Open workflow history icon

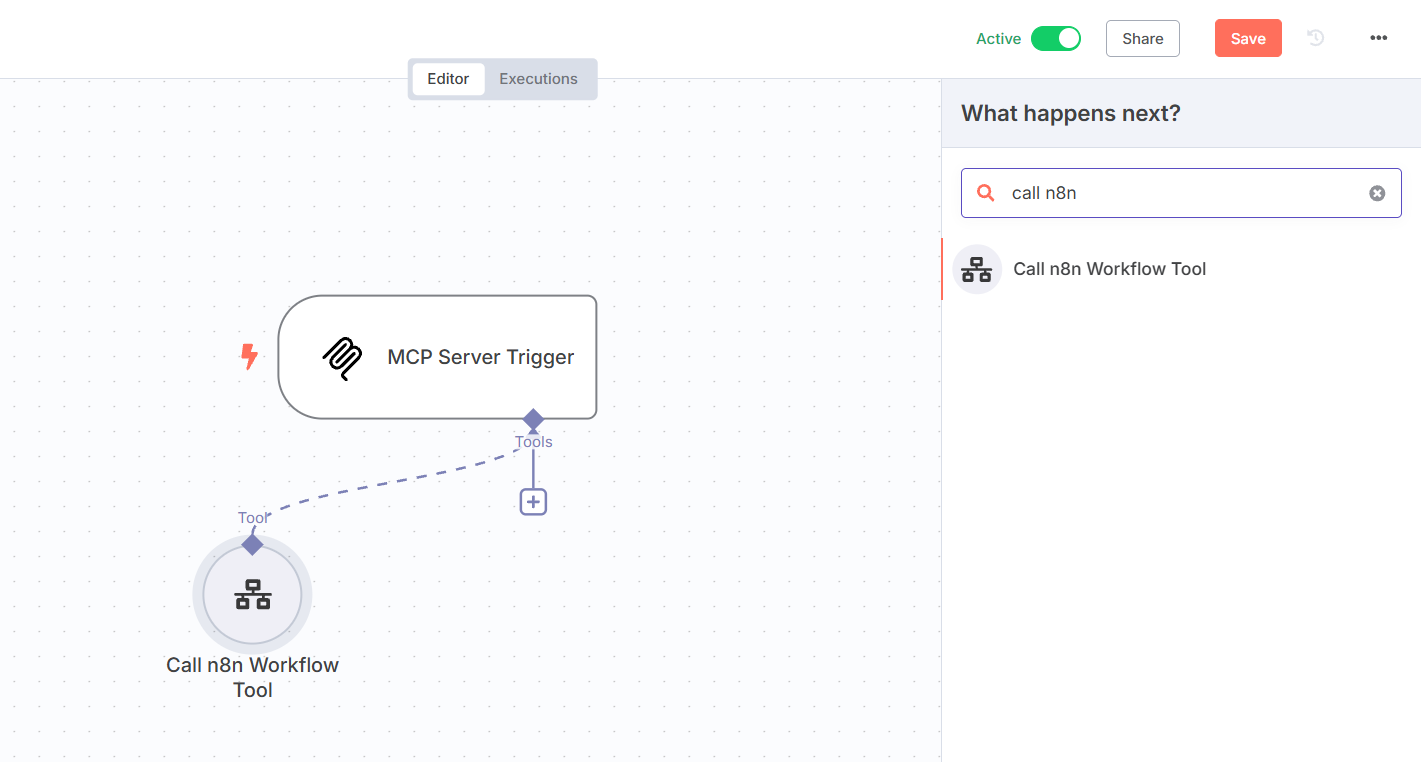(1316, 38)
